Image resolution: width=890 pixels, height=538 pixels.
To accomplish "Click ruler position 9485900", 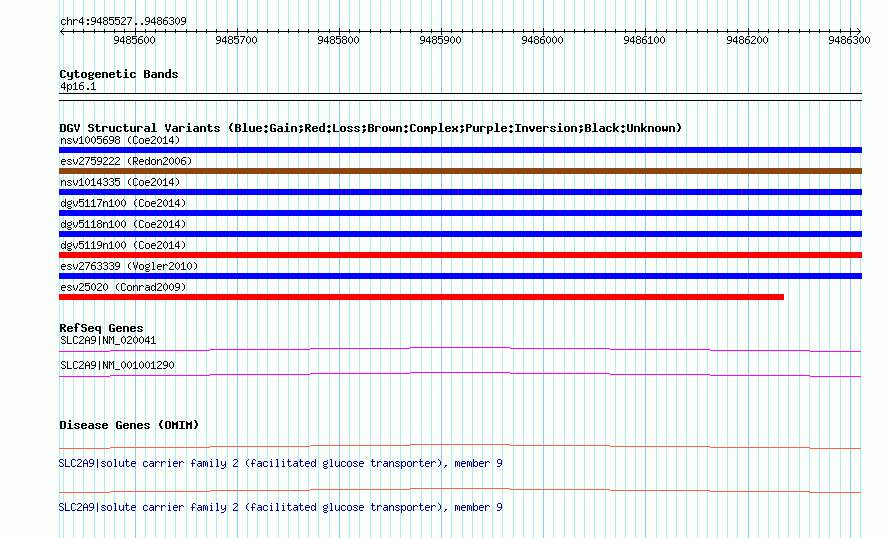I will tap(440, 40).
